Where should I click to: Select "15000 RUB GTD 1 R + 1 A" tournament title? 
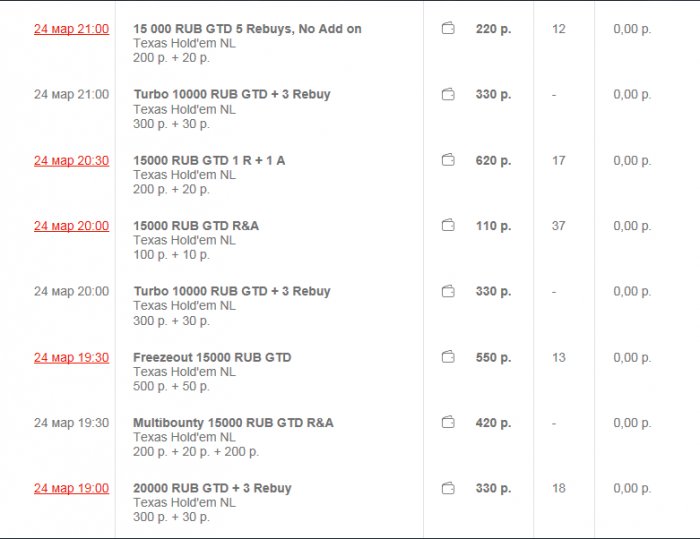209,160
